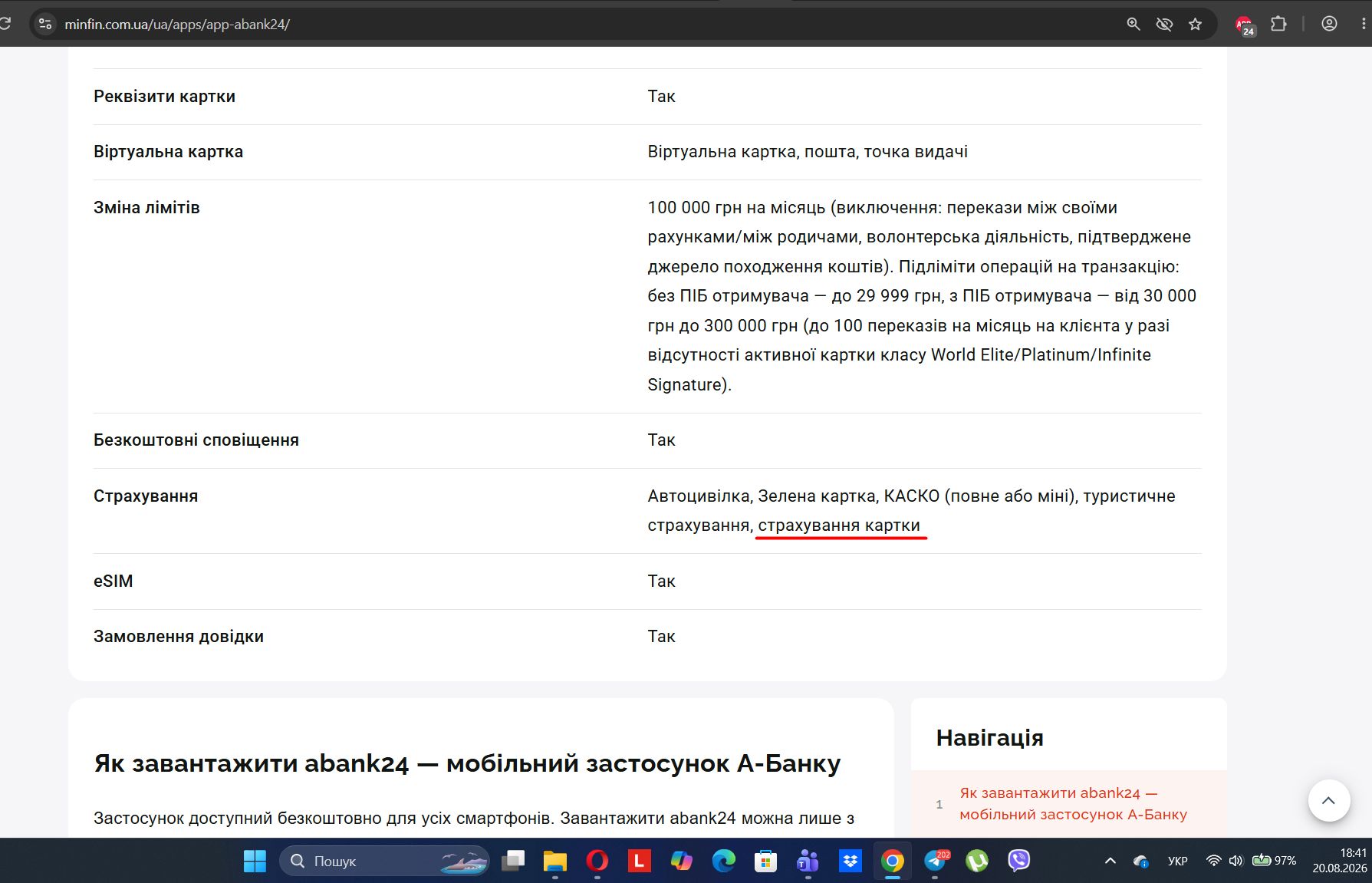Open Telegram from the taskbar
Viewport: 1372px width, 883px height.
(x=935, y=861)
